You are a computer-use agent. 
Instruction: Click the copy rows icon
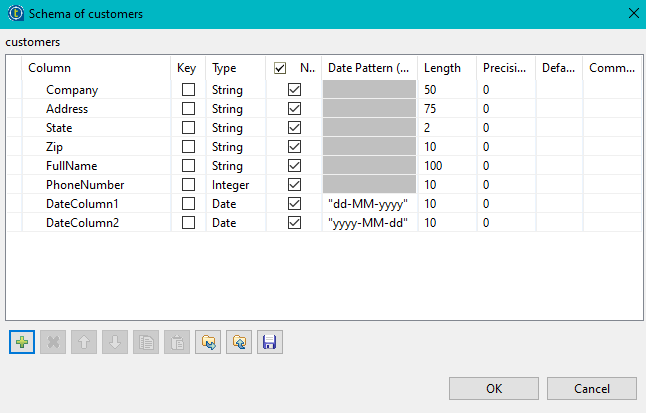[146, 342]
